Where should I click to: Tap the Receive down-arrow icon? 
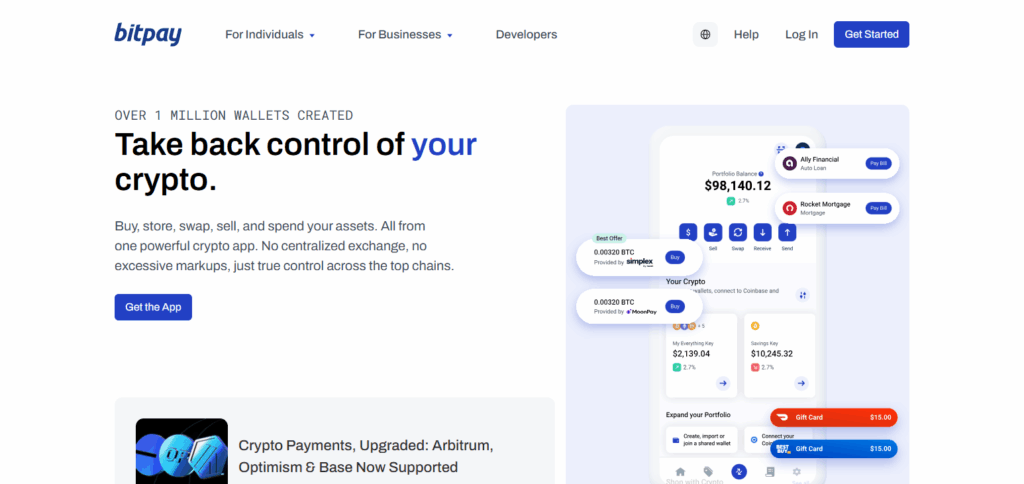tap(762, 232)
